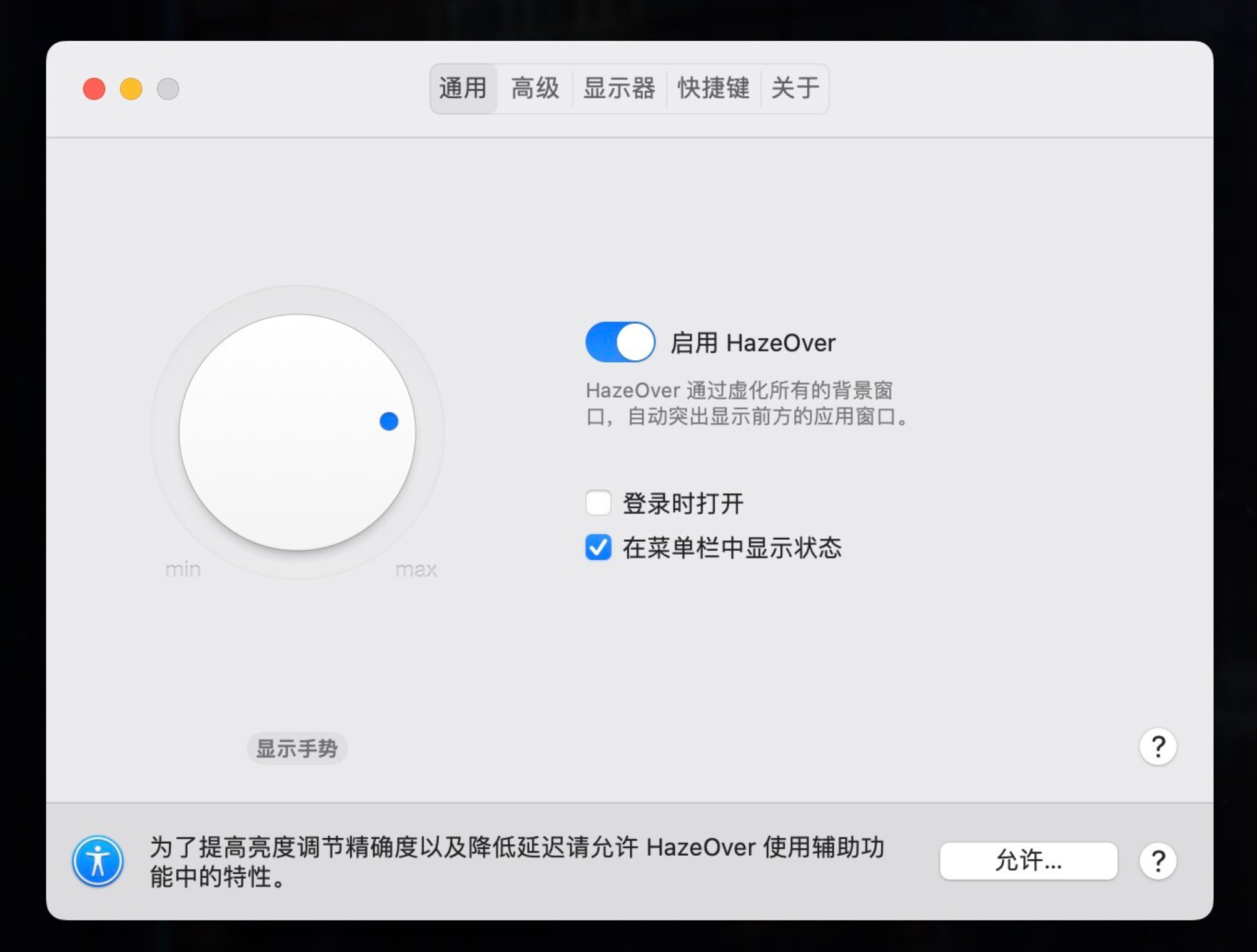The image size is (1257, 952).
Task: Open the 高级 tab
Action: (535, 88)
